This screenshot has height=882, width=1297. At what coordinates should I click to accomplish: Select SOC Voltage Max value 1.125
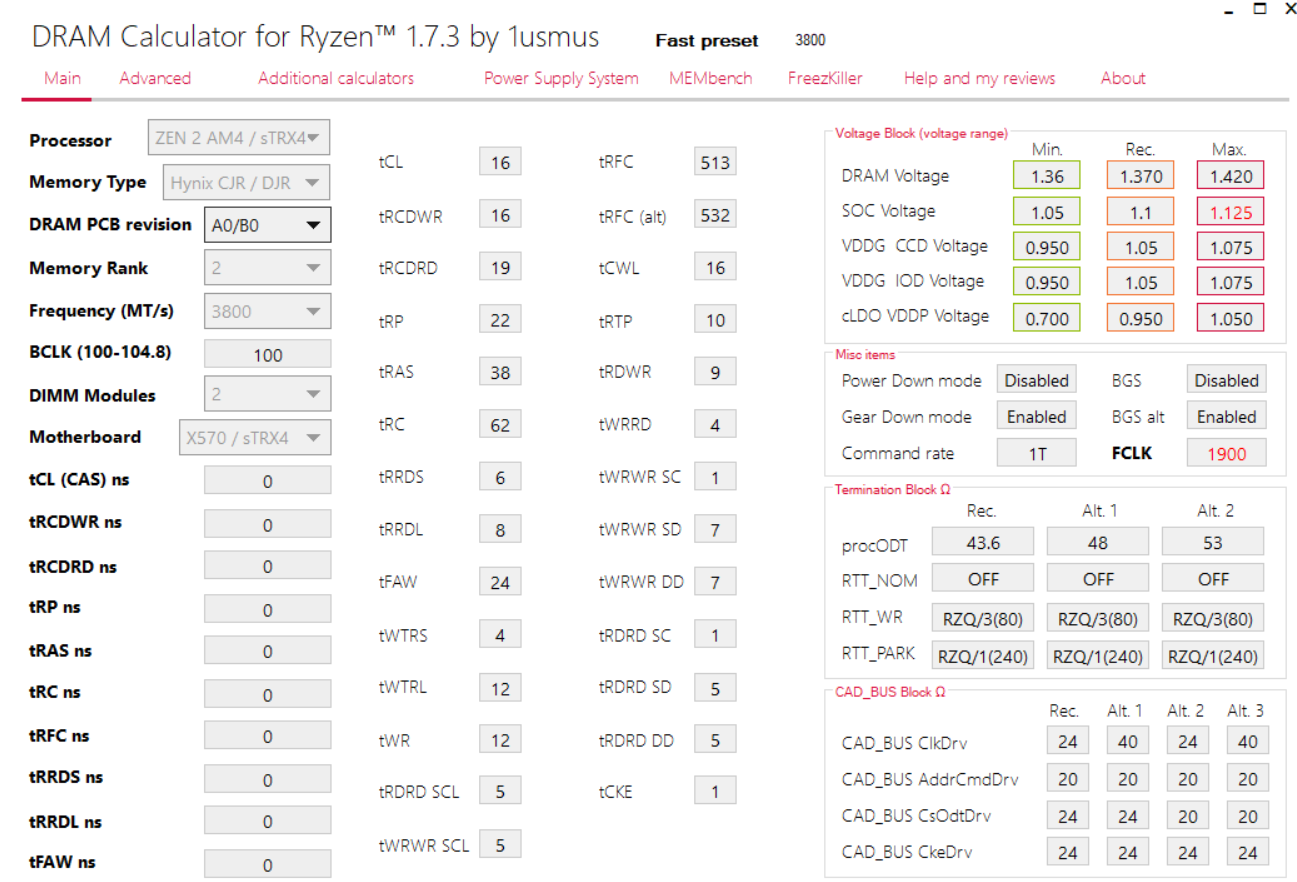(x=1231, y=212)
